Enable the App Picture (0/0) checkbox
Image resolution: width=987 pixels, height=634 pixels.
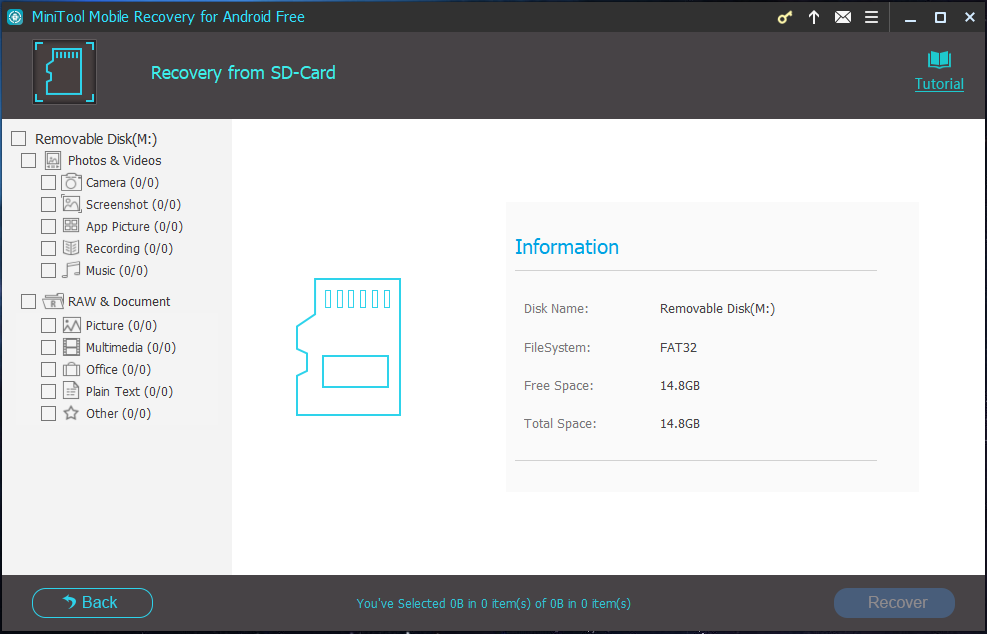[x=48, y=226]
